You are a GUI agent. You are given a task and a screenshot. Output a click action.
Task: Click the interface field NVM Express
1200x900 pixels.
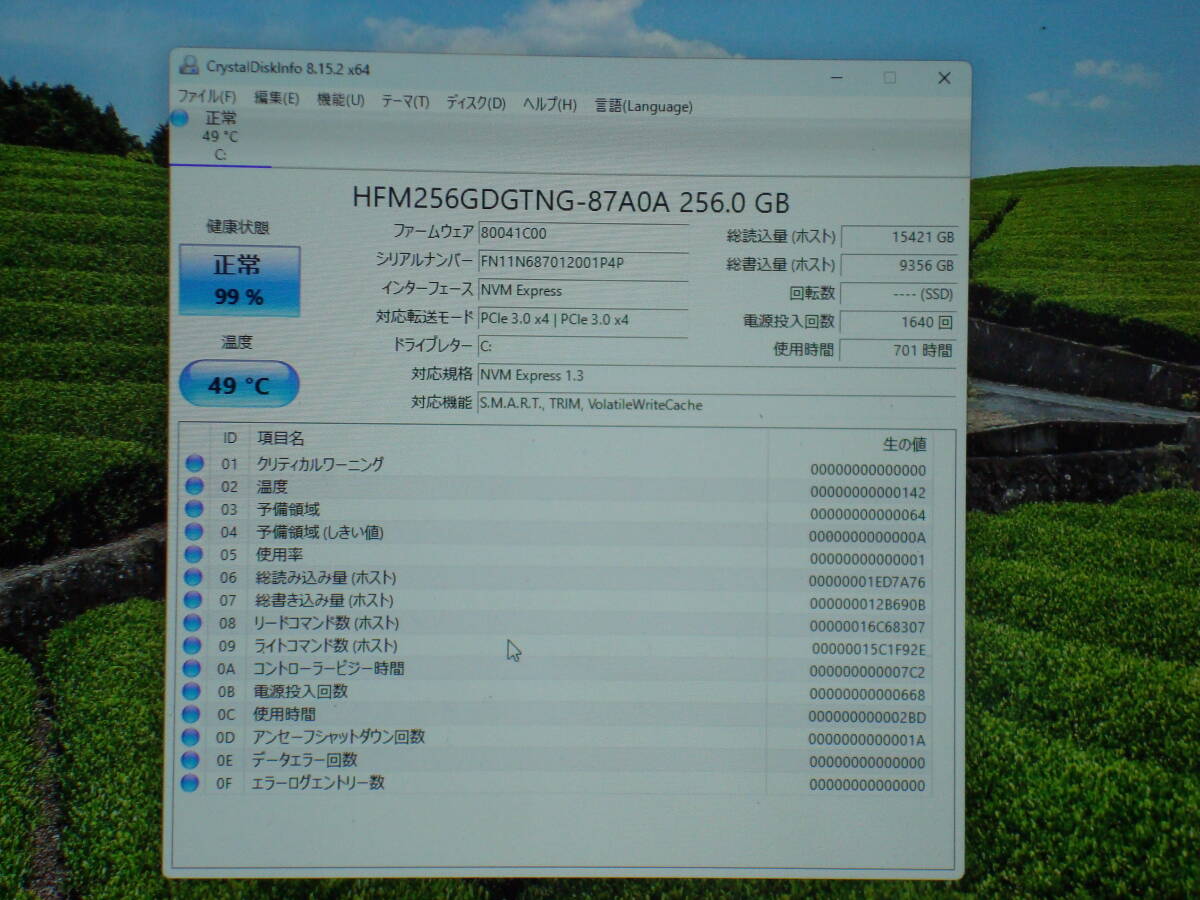click(583, 291)
